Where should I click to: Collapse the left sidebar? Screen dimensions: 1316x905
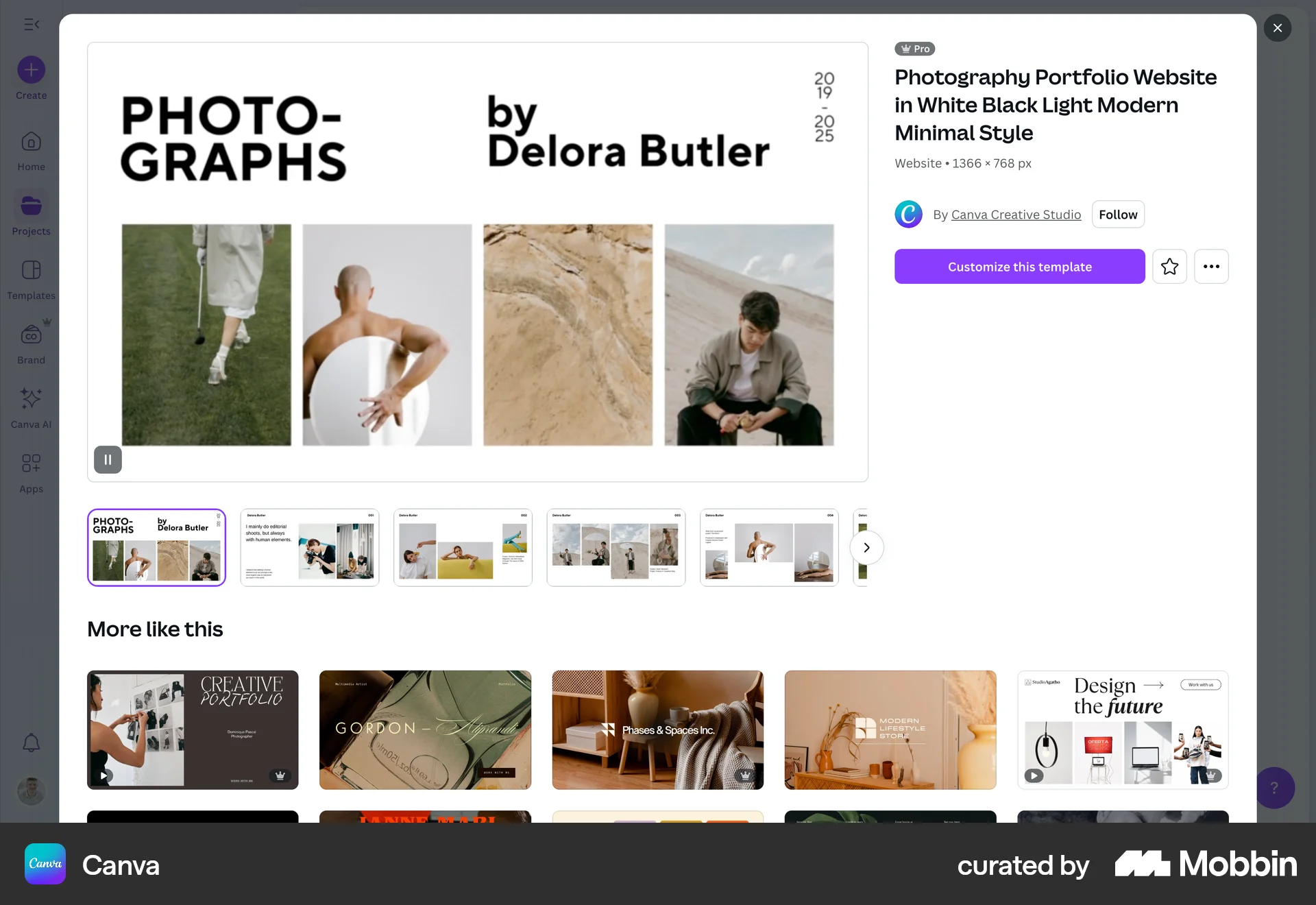(30, 24)
